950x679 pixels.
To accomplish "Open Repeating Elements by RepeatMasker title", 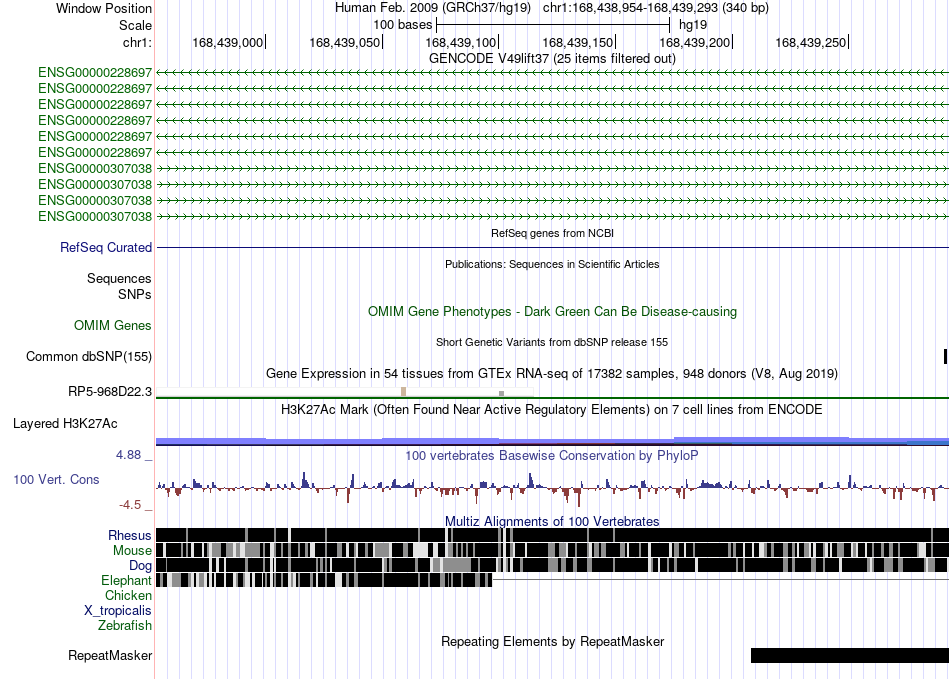I will tap(552, 641).
